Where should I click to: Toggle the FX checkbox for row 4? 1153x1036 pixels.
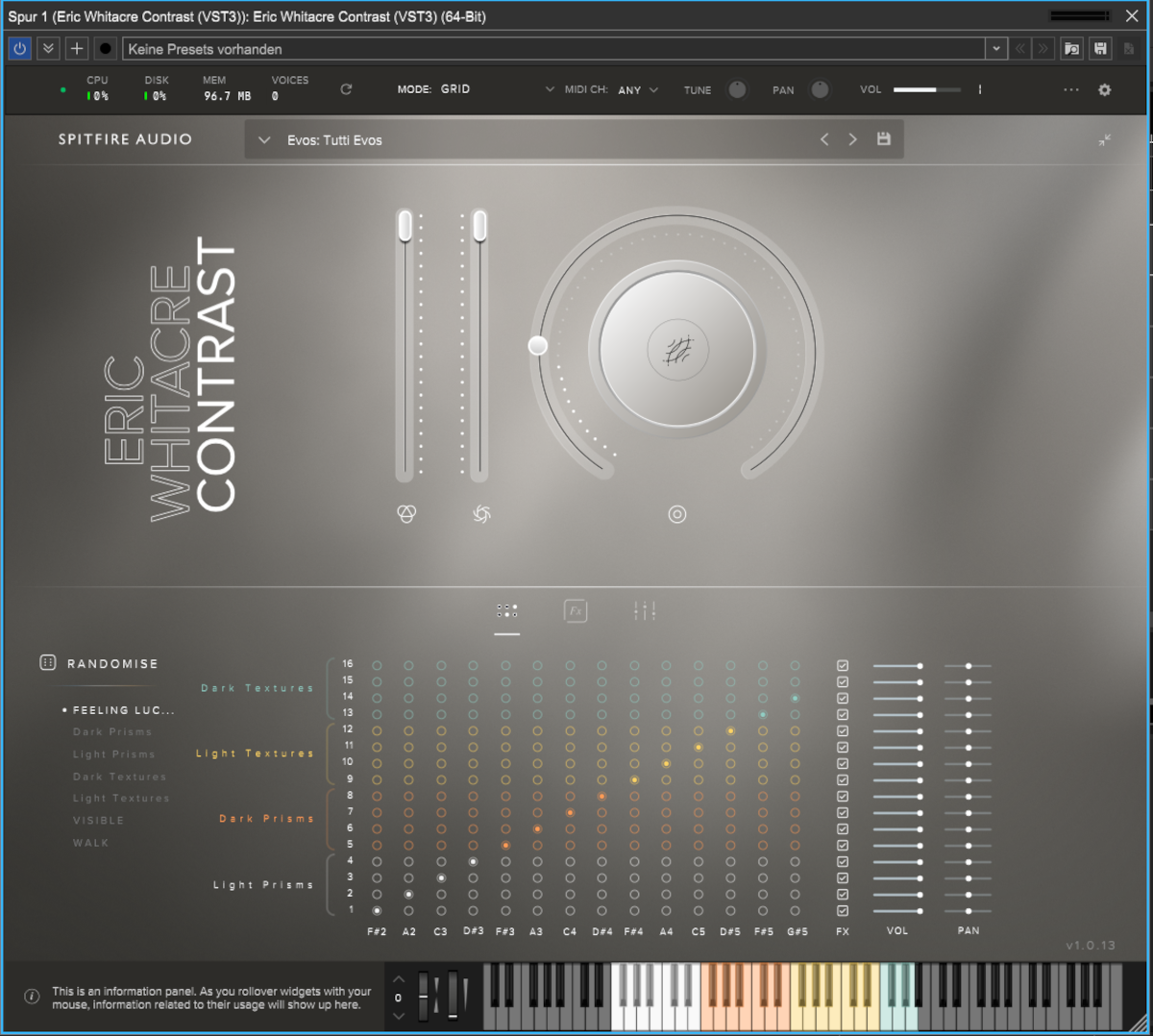point(843,861)
